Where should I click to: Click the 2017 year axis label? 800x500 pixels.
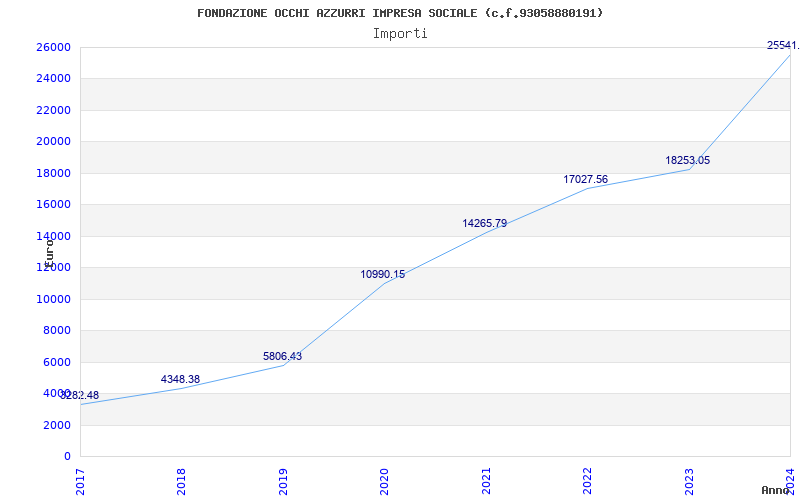point(80,482)
